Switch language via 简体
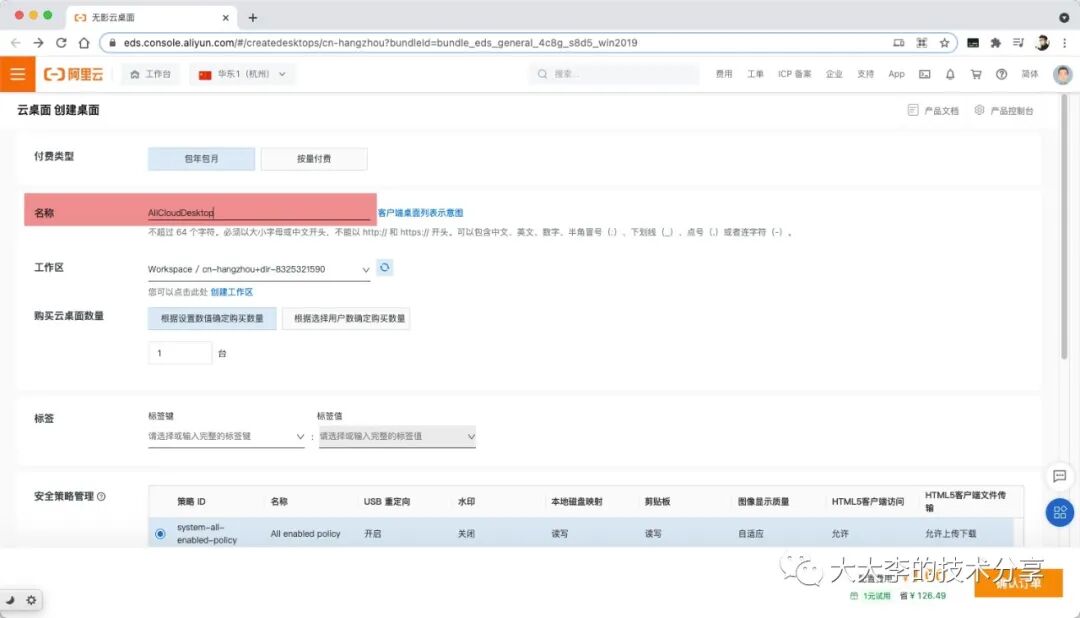Viewport: 1080px width, 618px height. coord(1030,74)
